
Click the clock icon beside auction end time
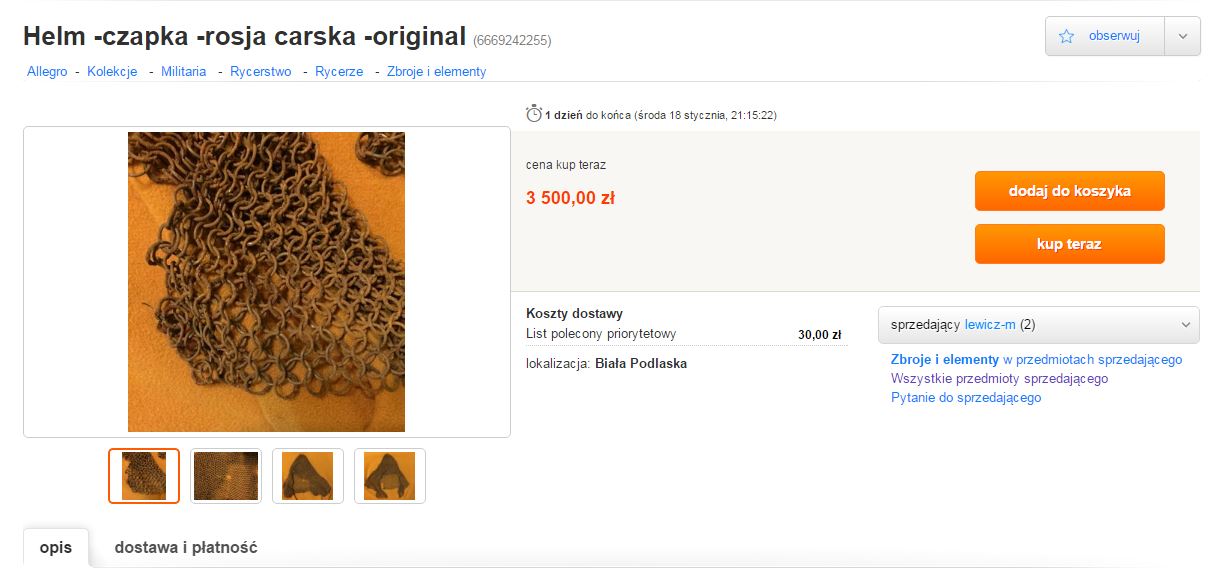pos(534,114)
